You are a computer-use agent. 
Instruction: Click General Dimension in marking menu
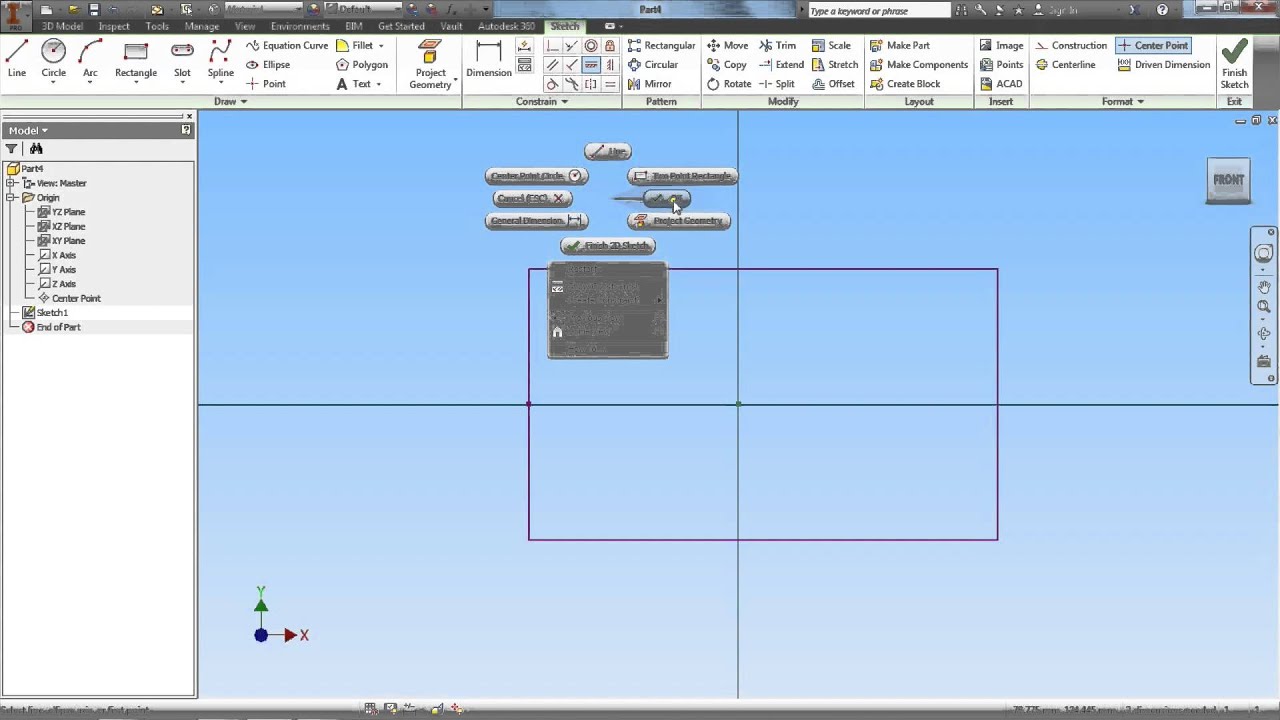pyautogui.click(x=537, y=221)
